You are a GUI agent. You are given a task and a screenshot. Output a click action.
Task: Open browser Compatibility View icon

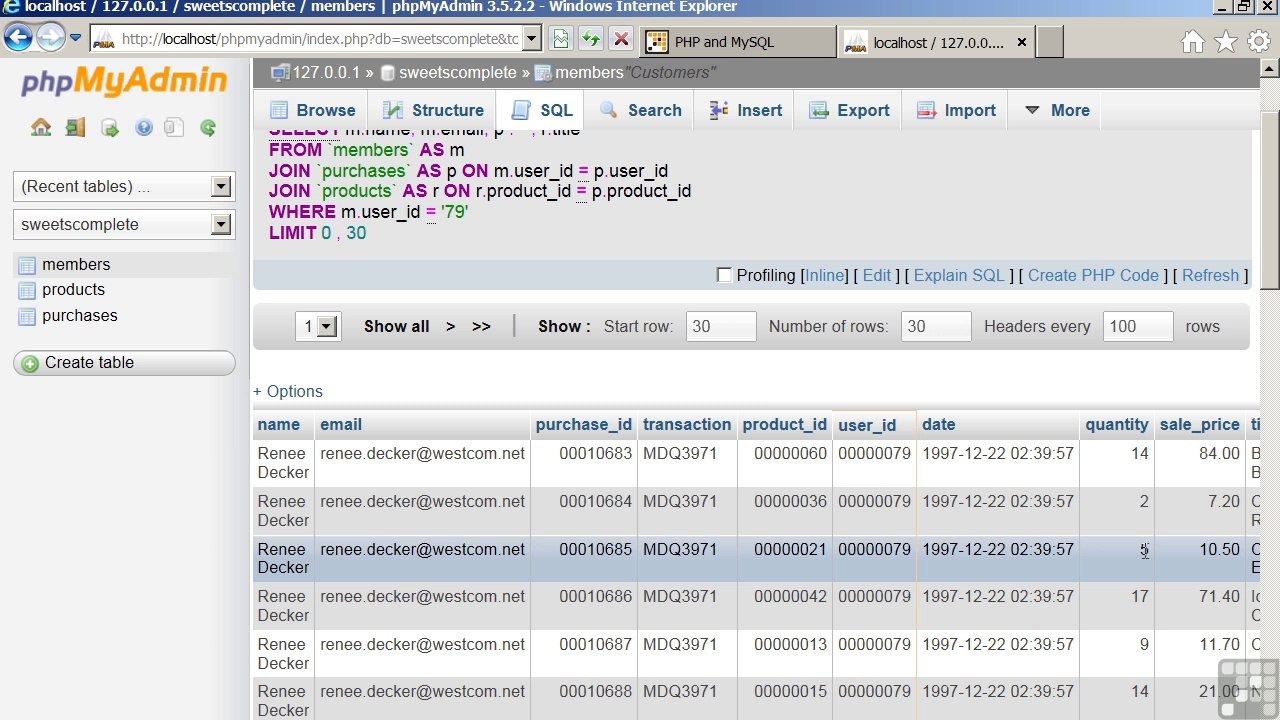click(561, 40)
